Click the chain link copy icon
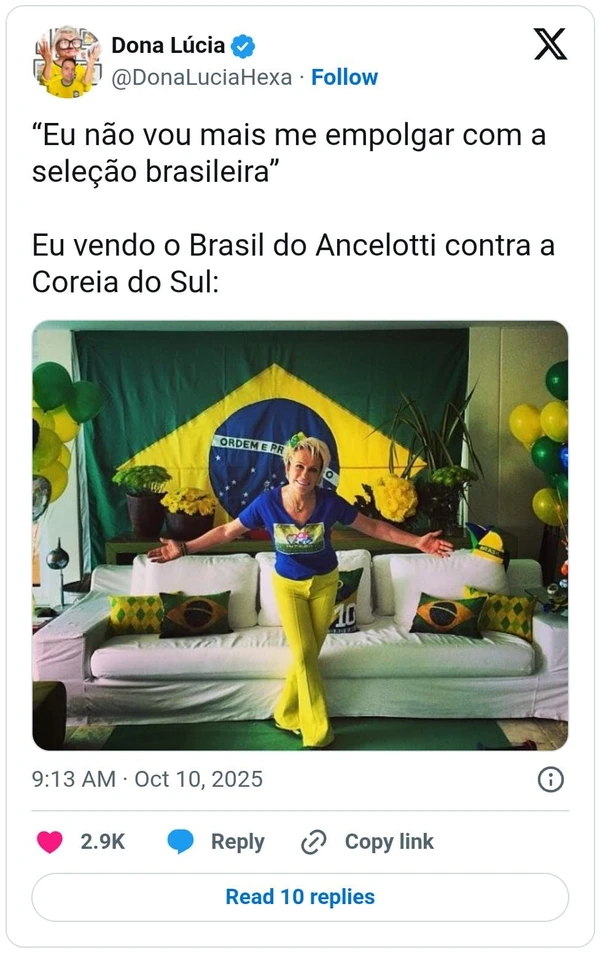The width and height of the screenshot is (600, 954). coord(314,842)
